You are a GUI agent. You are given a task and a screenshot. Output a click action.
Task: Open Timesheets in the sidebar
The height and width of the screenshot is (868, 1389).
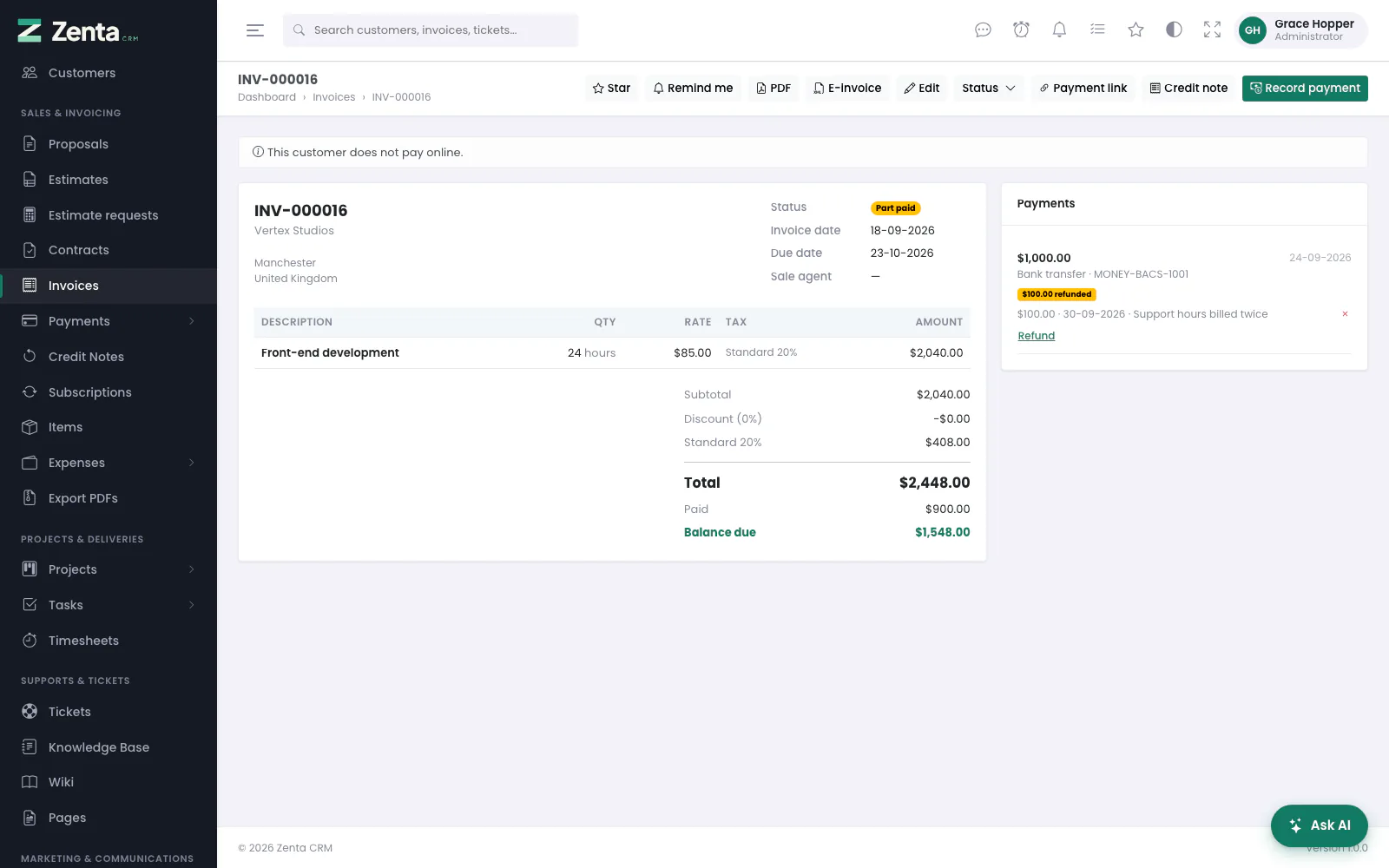[109, 641]
